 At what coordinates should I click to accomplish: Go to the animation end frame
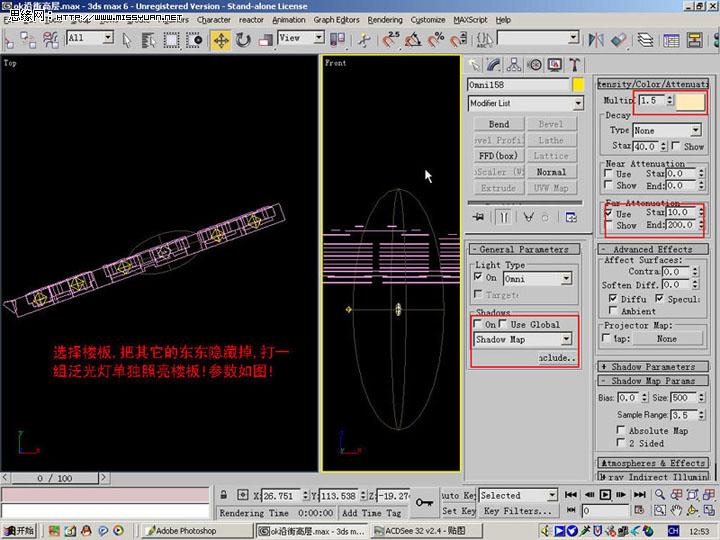(640, 495)
